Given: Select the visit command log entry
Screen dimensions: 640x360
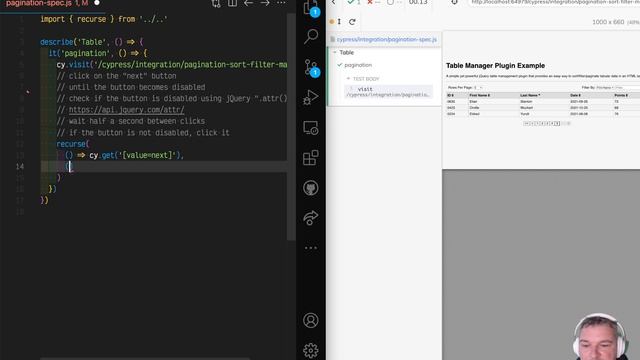Looking at the screenshot, I should click(388, 91).
